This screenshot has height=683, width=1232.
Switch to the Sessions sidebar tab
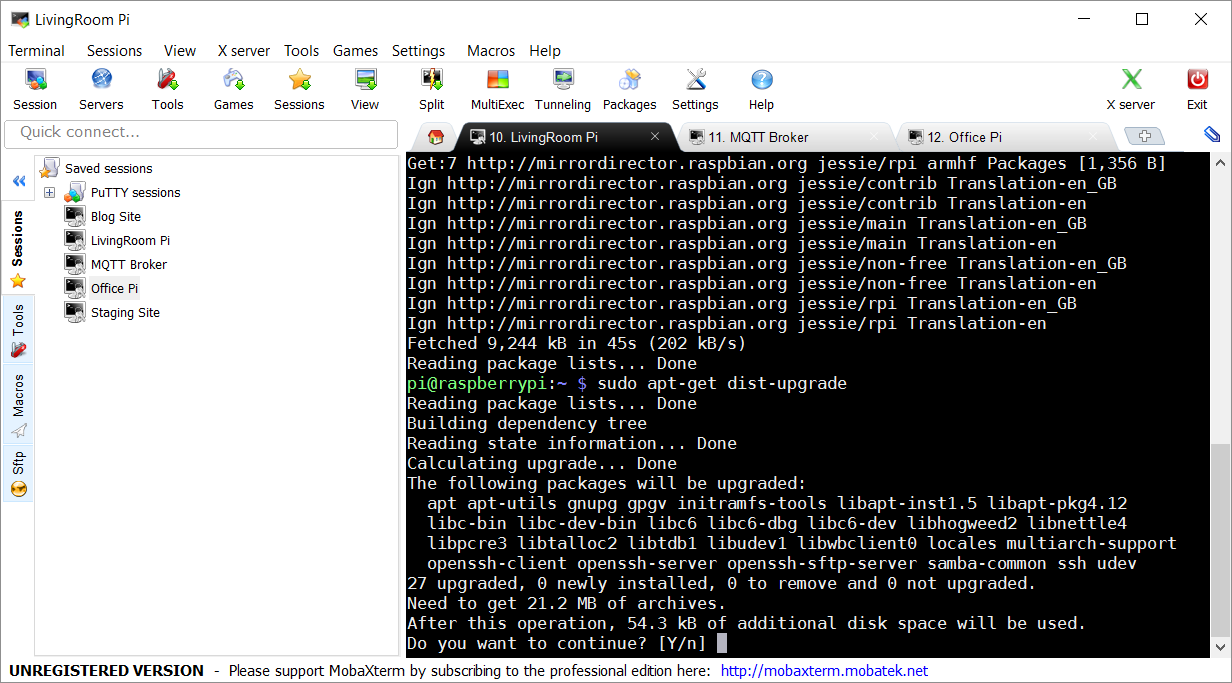pos(18,248)
